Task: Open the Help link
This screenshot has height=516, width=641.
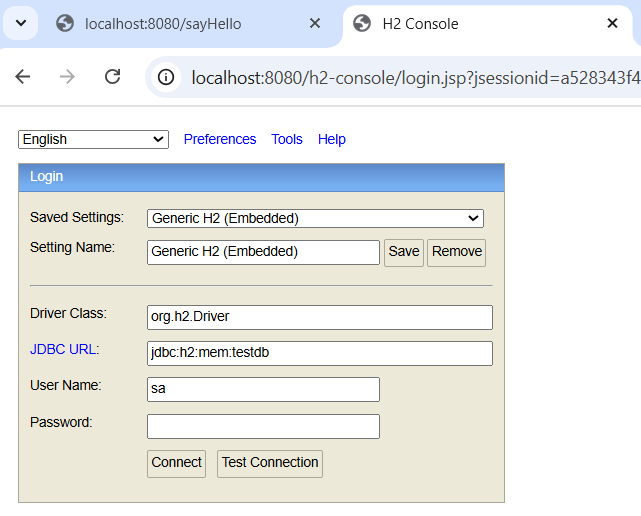Action: (332, 139)
